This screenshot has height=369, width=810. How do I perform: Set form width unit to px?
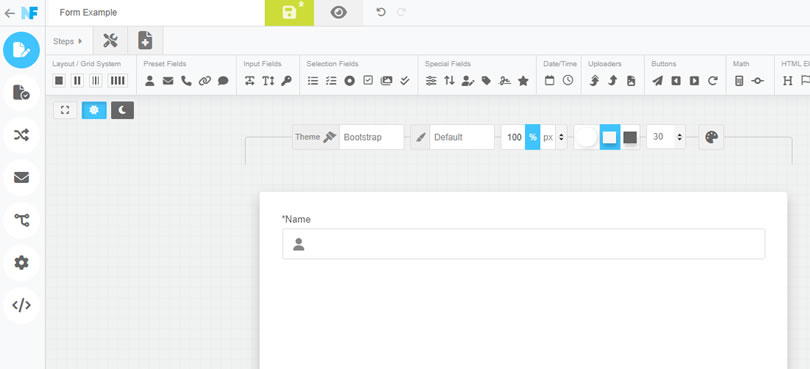pyautogui.click(x=548, y=137)
